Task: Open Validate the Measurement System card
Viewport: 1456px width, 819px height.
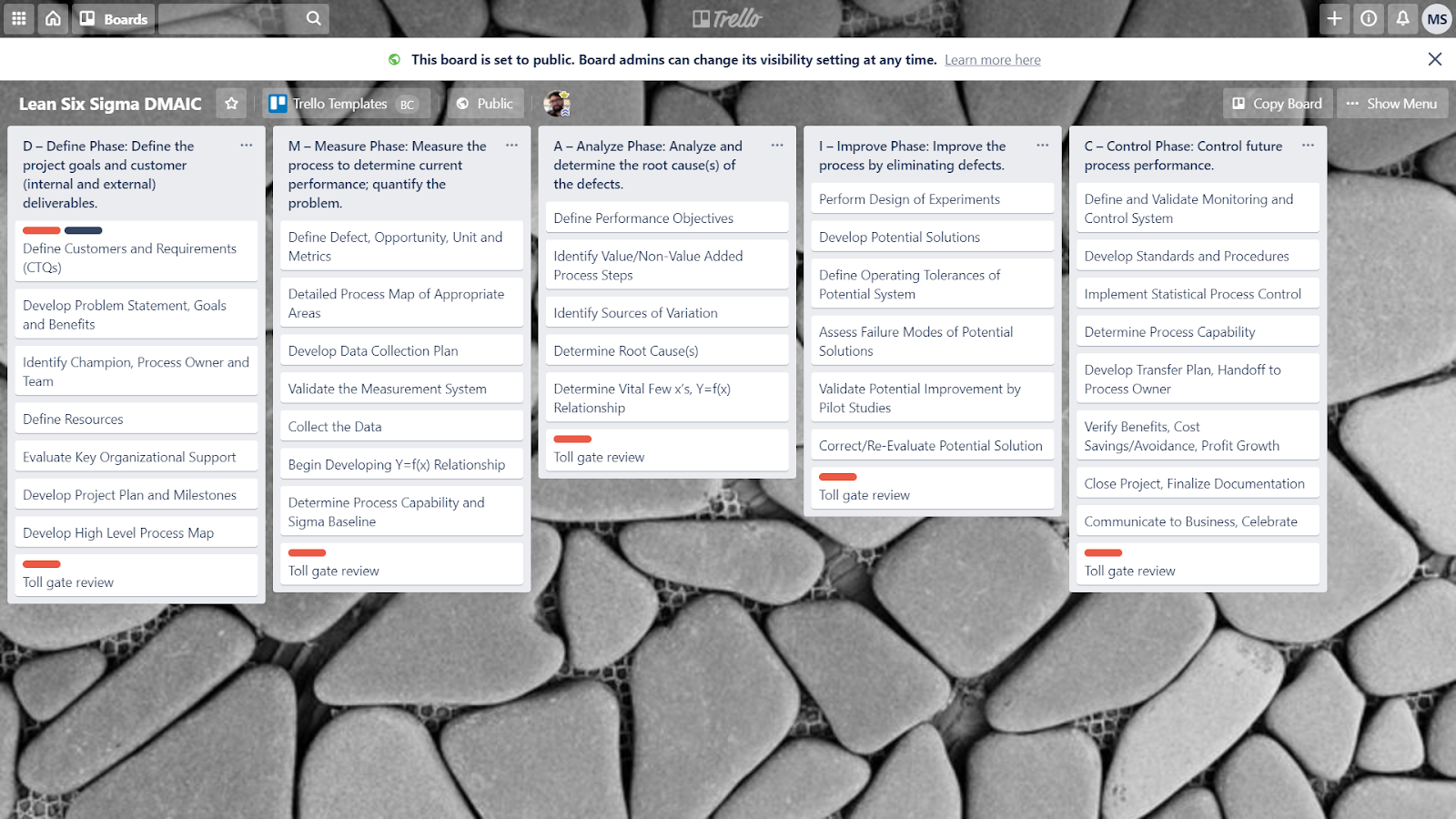Action: point(401,389)
